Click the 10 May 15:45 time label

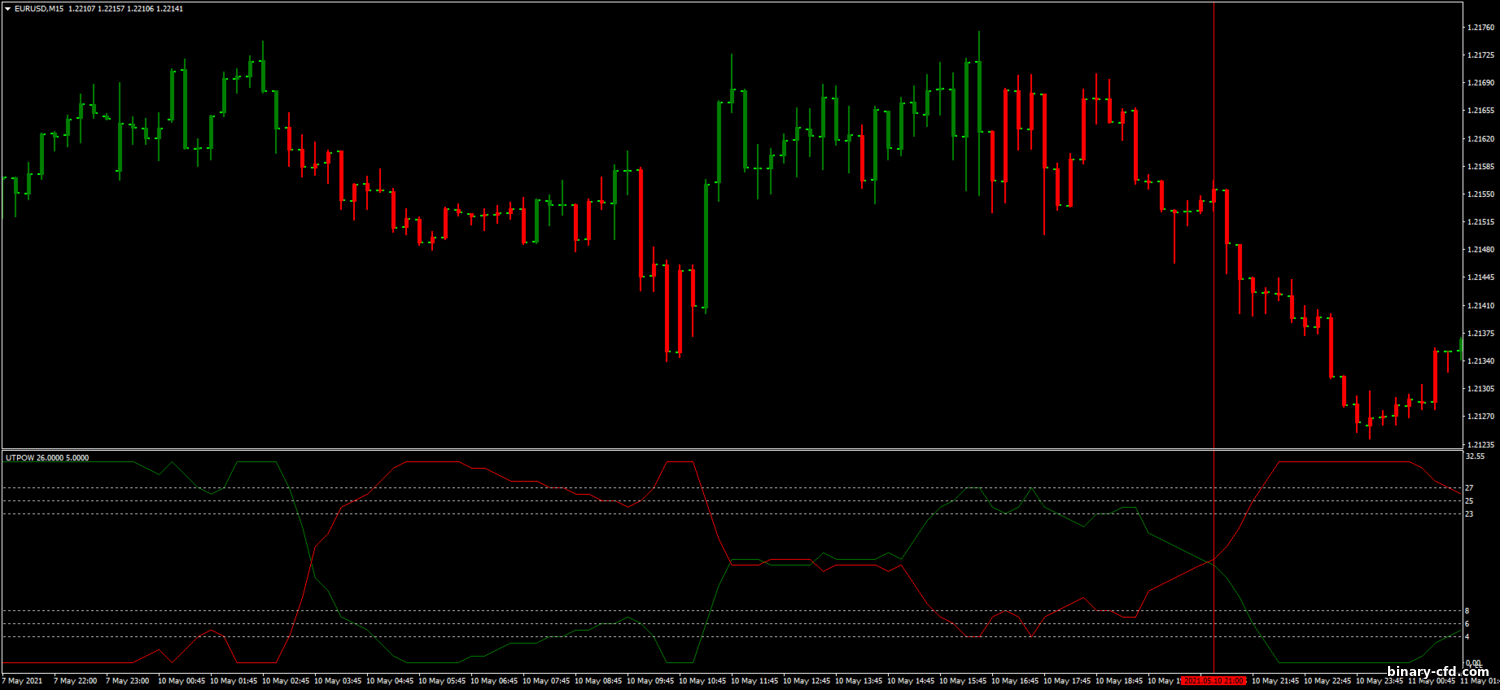(963, 681)
